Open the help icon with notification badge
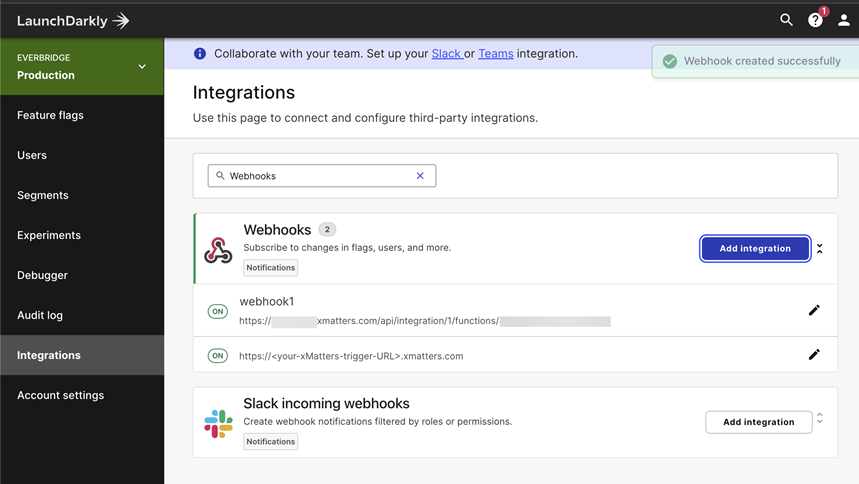 click(x=816, y=19)
